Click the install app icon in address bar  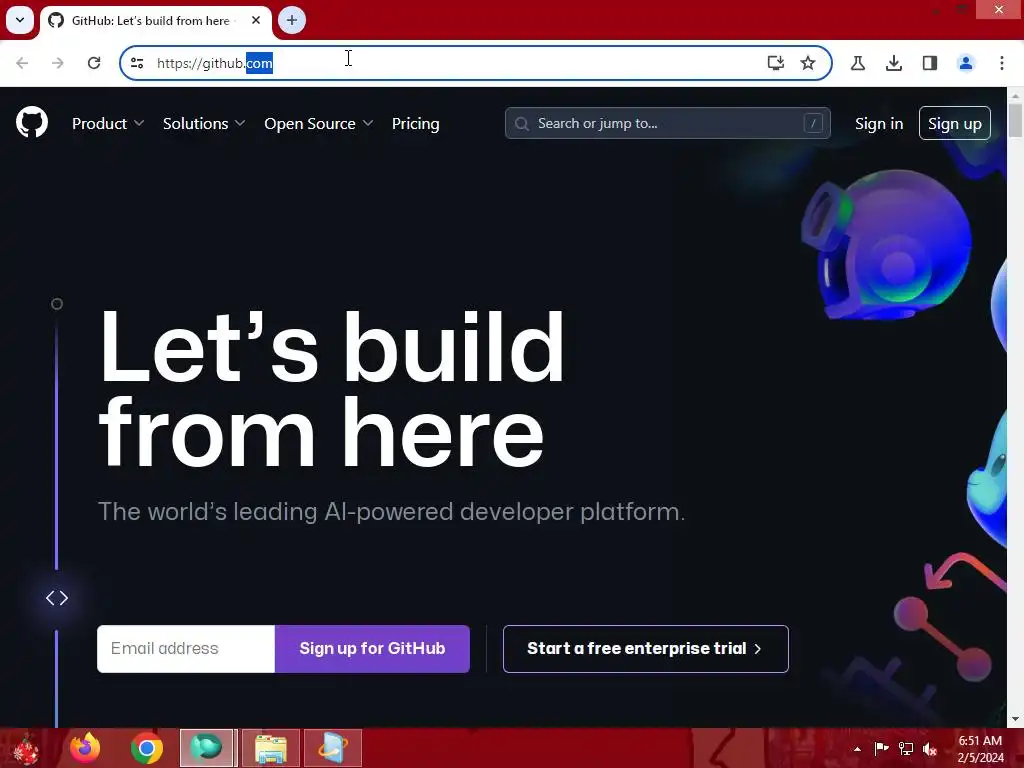(x=775, y=63)
